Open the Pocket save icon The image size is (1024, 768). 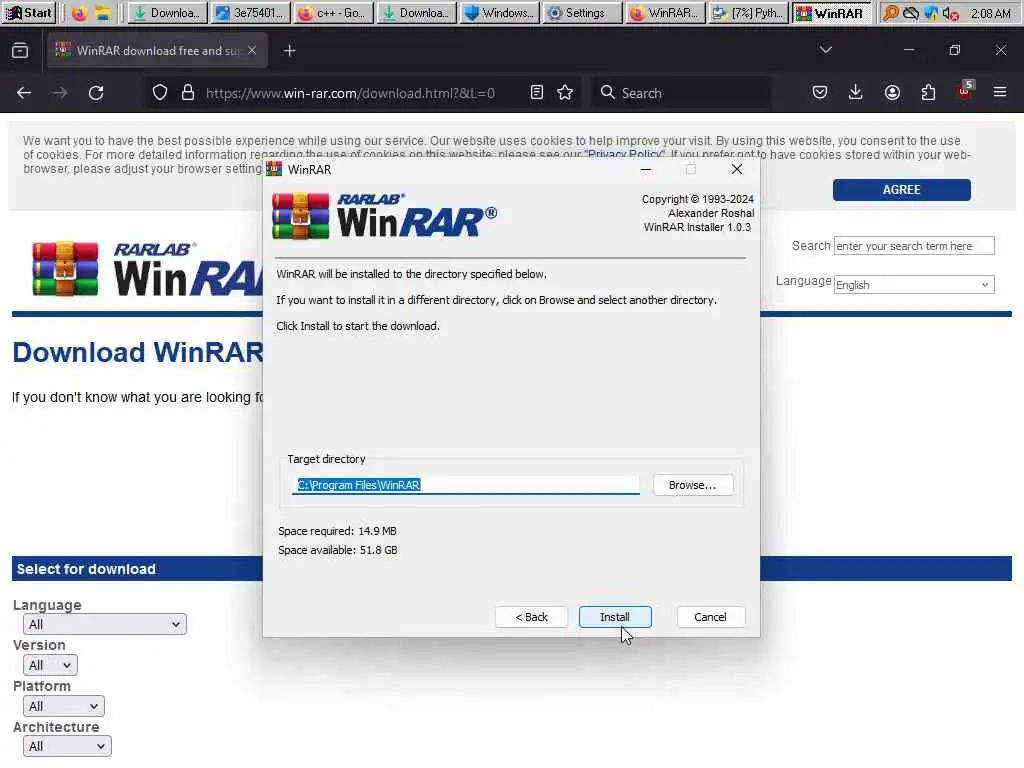point(820,93)
